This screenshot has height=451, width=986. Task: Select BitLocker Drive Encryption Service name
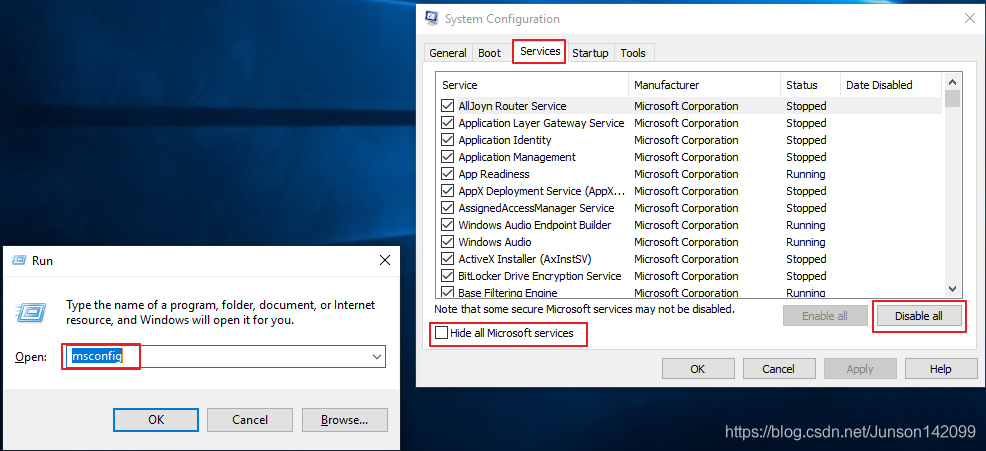pyautogui.click(x=540, y=276)
